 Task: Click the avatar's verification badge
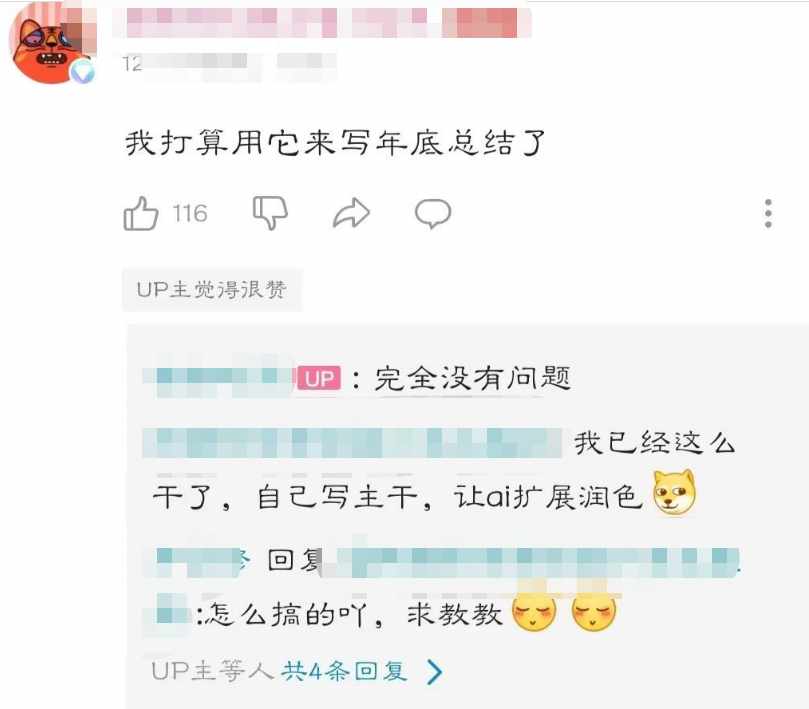click(83, 72)
